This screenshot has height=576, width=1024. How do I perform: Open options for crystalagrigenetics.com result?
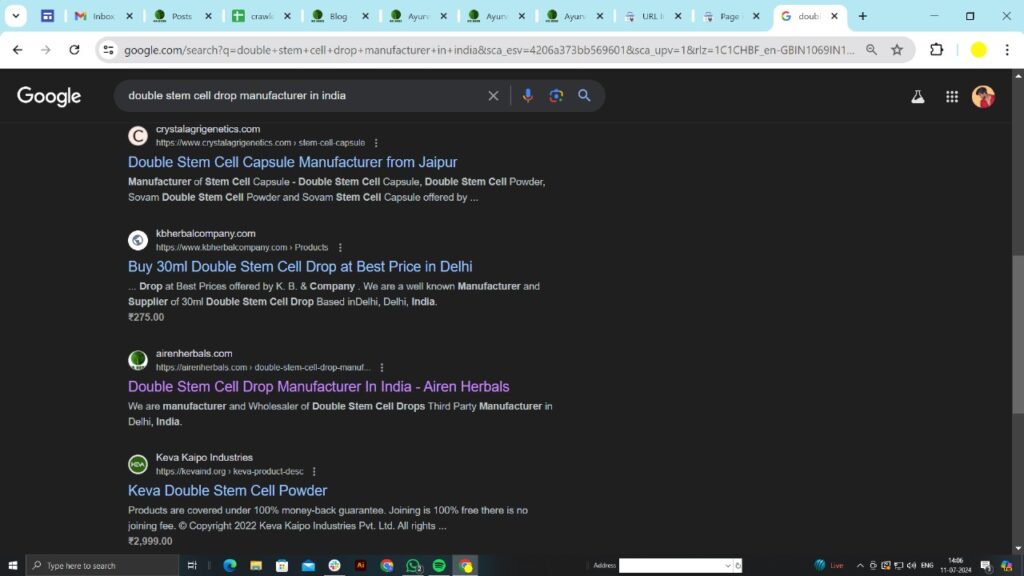tap(376, 142)
